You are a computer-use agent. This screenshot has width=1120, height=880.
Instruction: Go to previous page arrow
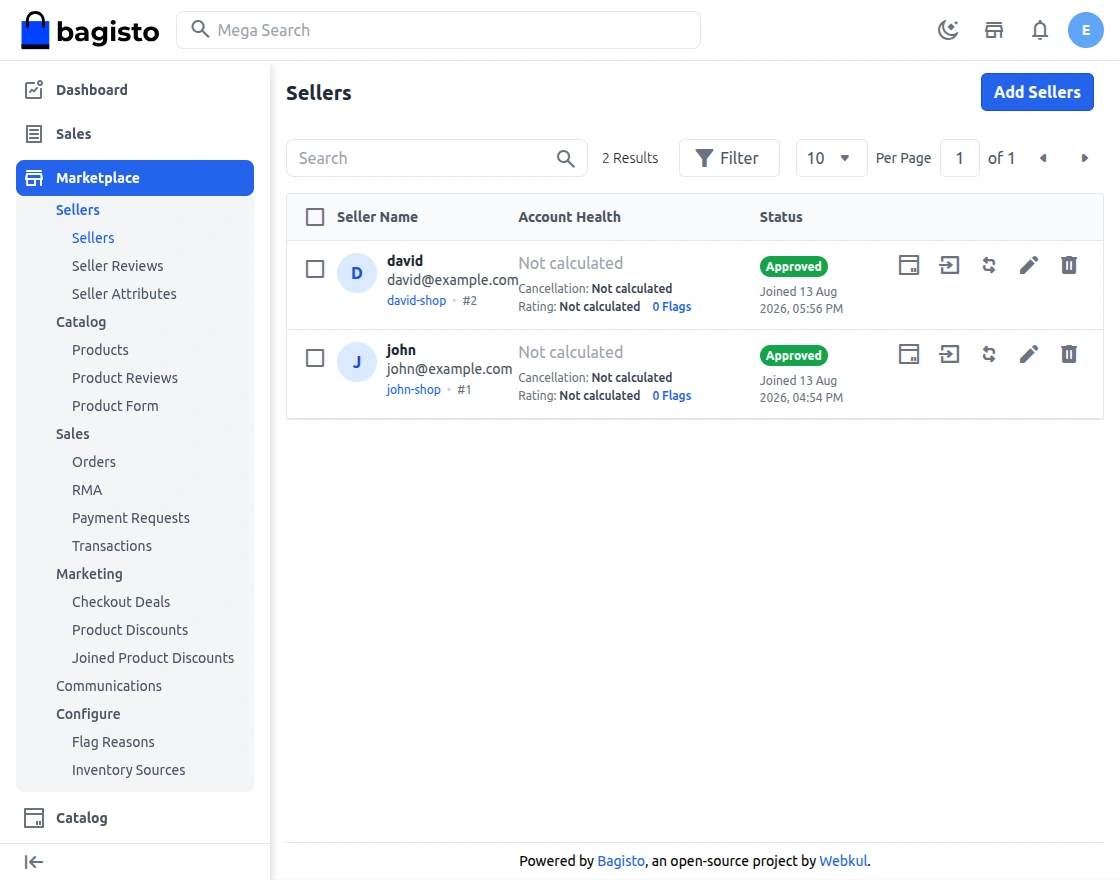tap(1043, 158)
